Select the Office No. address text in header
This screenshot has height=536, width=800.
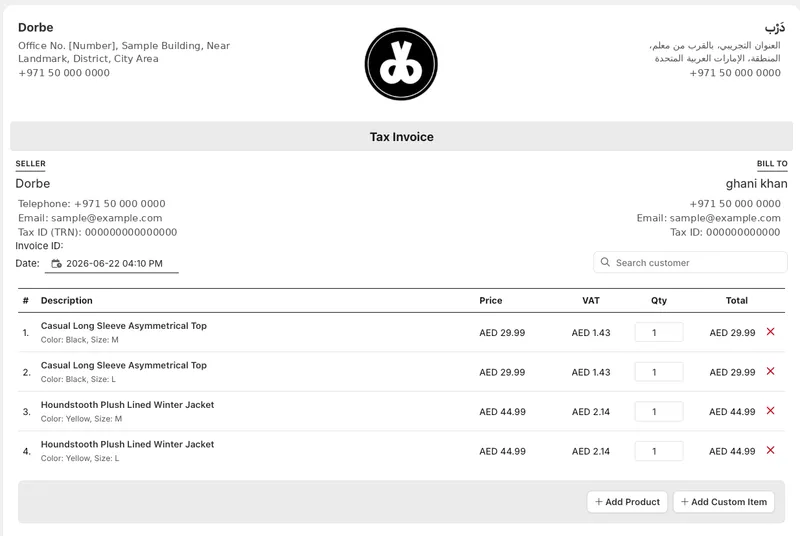click(124, 52)
